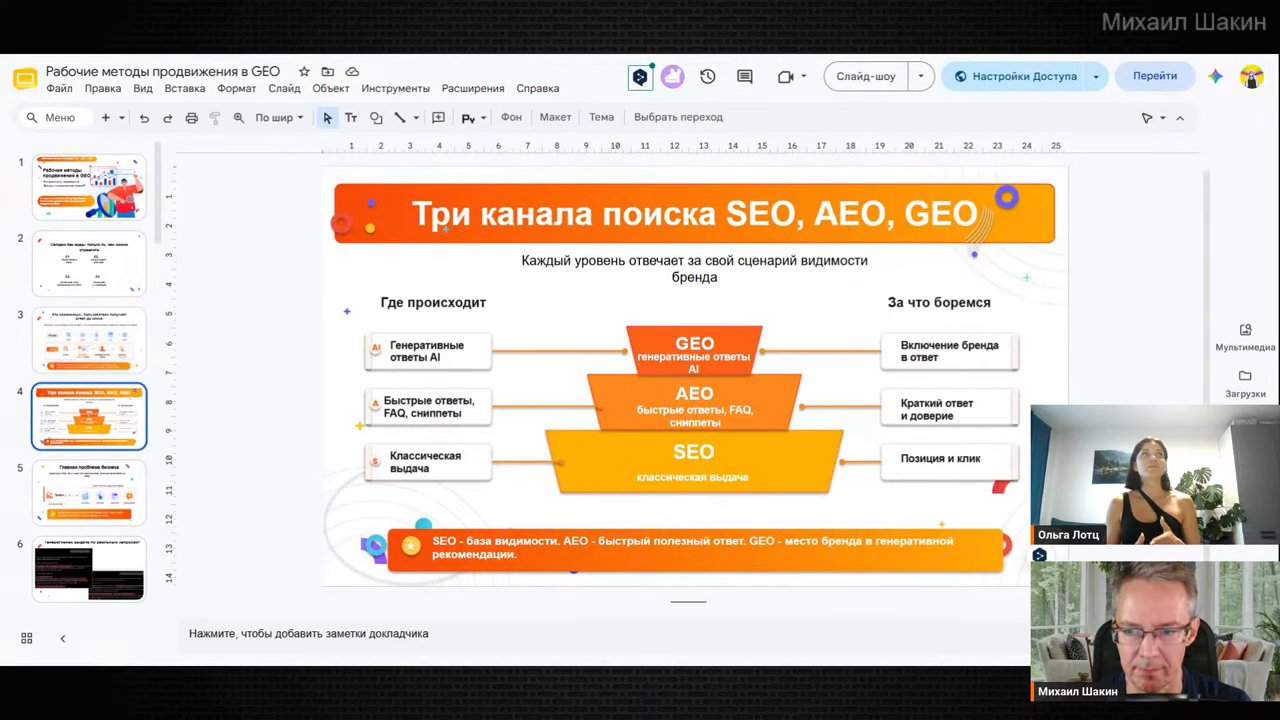Open the Инструменты menu
The height and width of the screenshot is (720, 1280).
pyautogui.click(x=396, y=89)
